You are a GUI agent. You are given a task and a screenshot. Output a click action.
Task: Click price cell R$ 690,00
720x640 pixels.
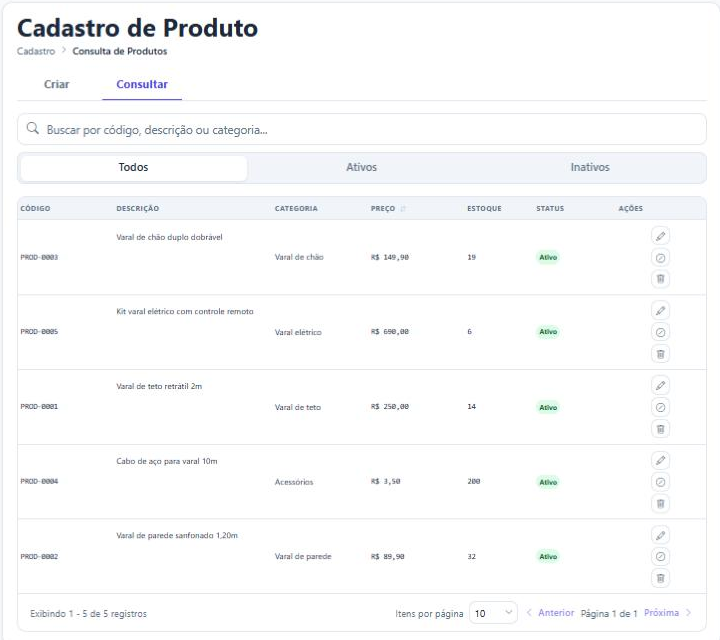click(x=390, y=332)
